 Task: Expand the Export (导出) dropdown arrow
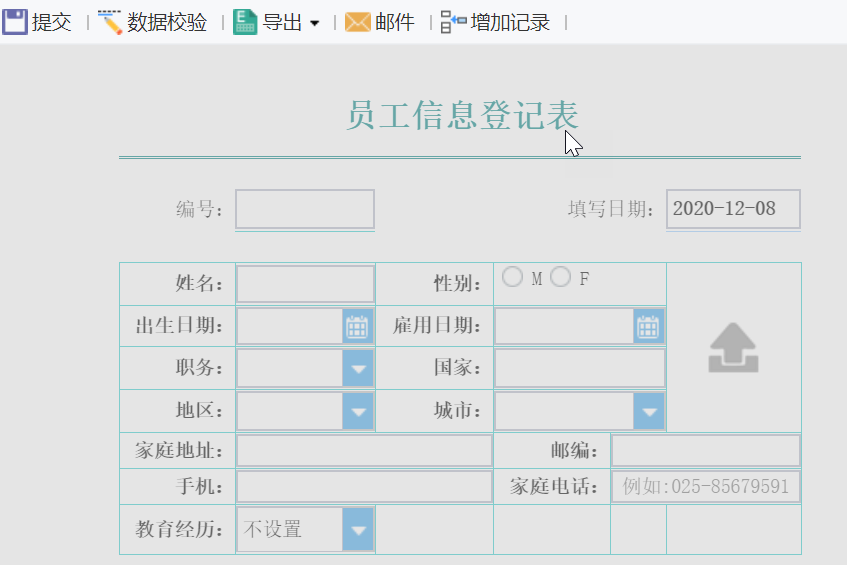314,23
